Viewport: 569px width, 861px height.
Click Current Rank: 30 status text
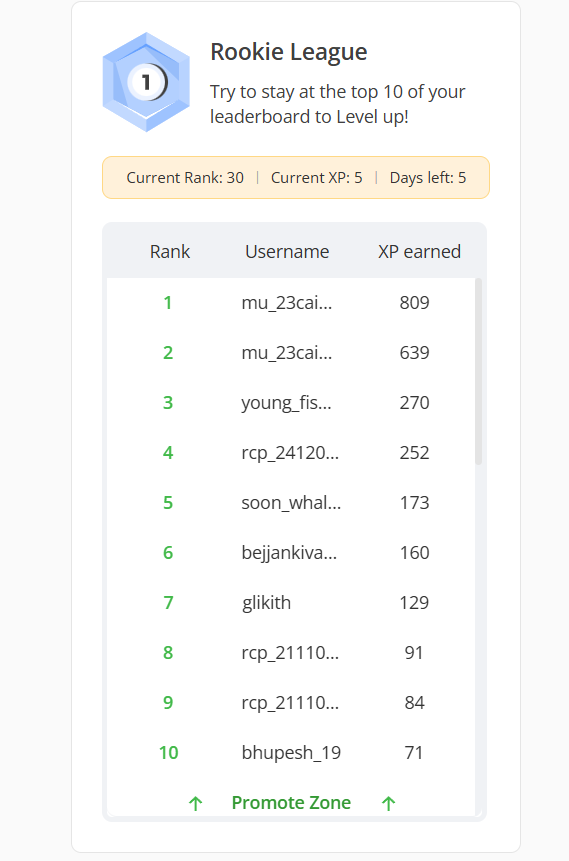185,178
